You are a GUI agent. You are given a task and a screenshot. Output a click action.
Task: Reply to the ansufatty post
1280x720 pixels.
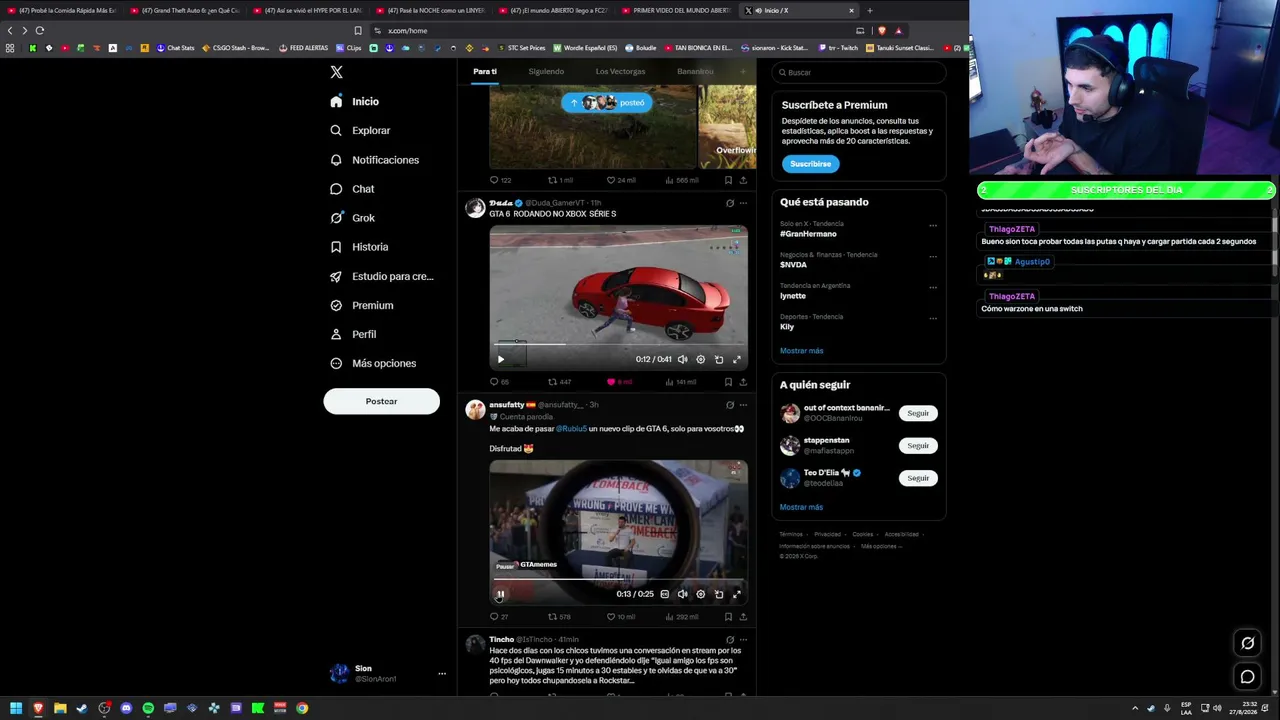498,617
